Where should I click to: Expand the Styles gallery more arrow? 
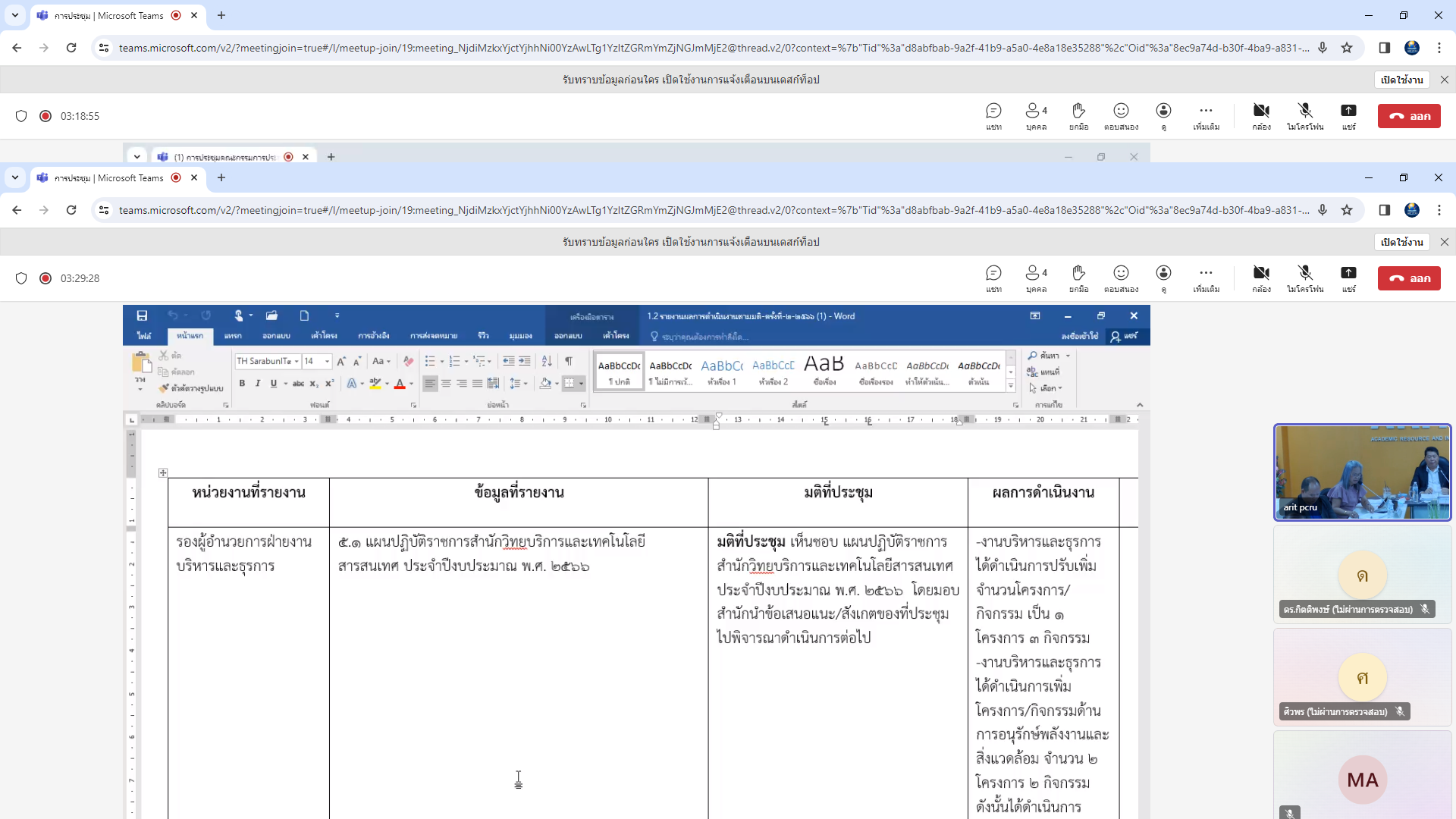pos(1011,386)
